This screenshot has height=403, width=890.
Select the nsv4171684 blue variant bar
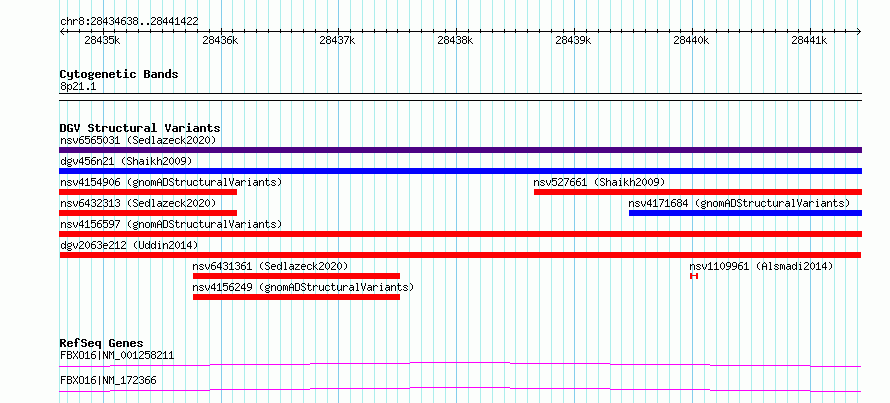[x=745, y=213]
